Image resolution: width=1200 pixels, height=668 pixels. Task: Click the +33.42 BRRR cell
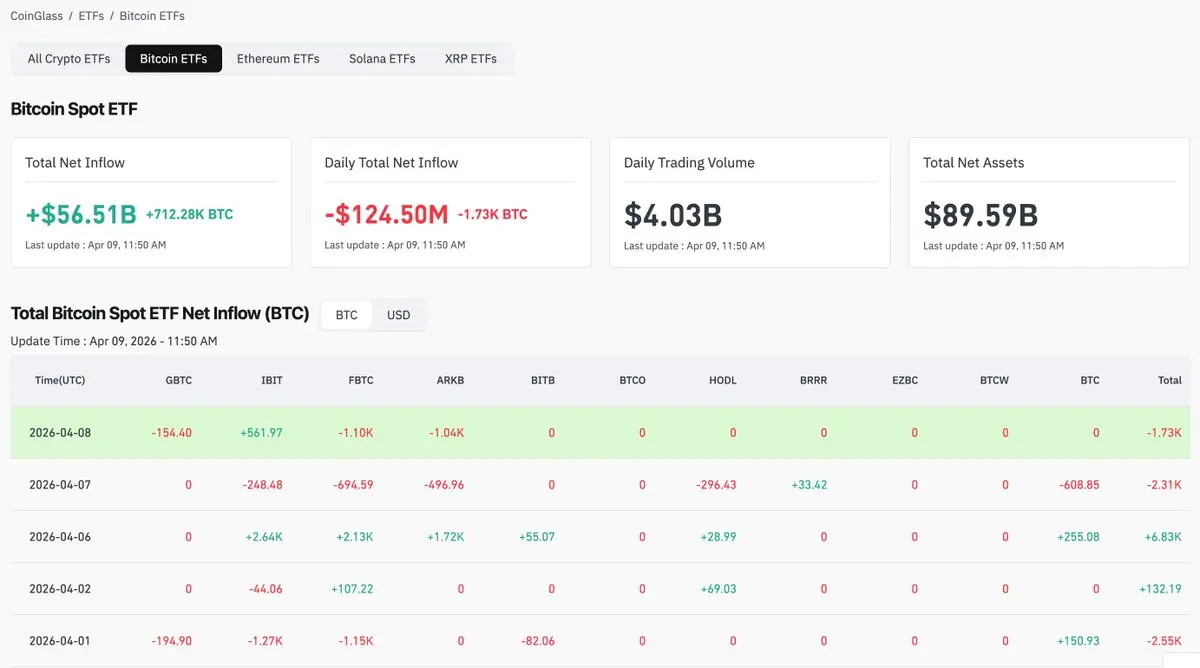809,485
